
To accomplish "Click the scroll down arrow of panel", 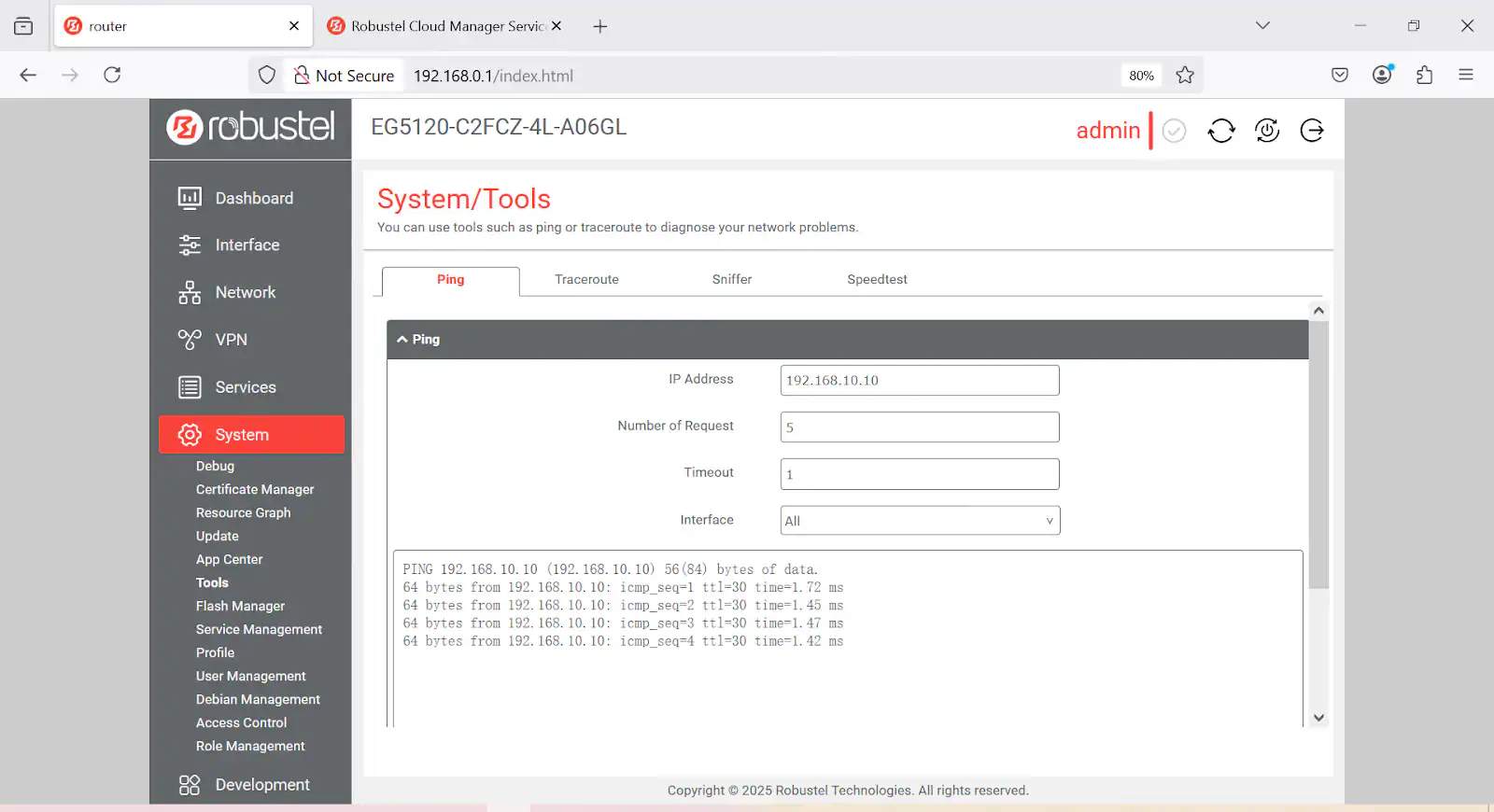I will [x=1318, y=718].
